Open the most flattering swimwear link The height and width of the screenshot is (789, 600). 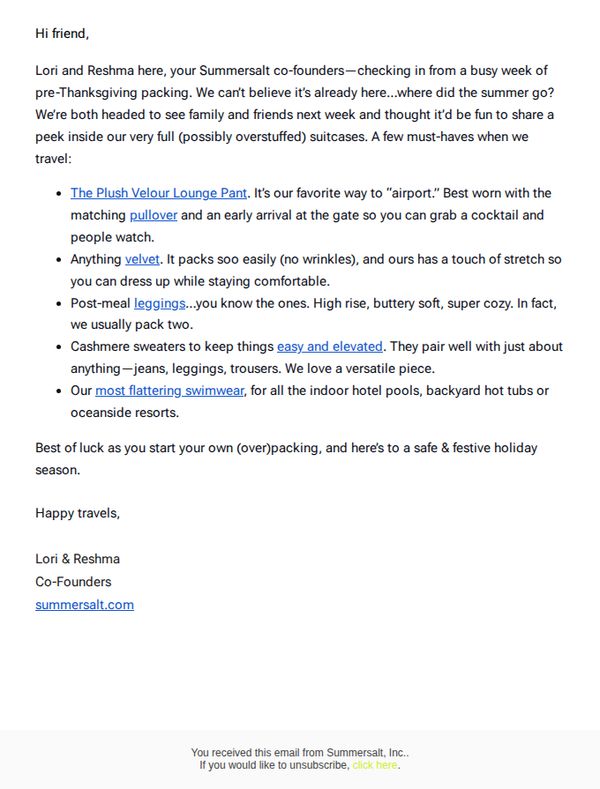coord(170,391)
